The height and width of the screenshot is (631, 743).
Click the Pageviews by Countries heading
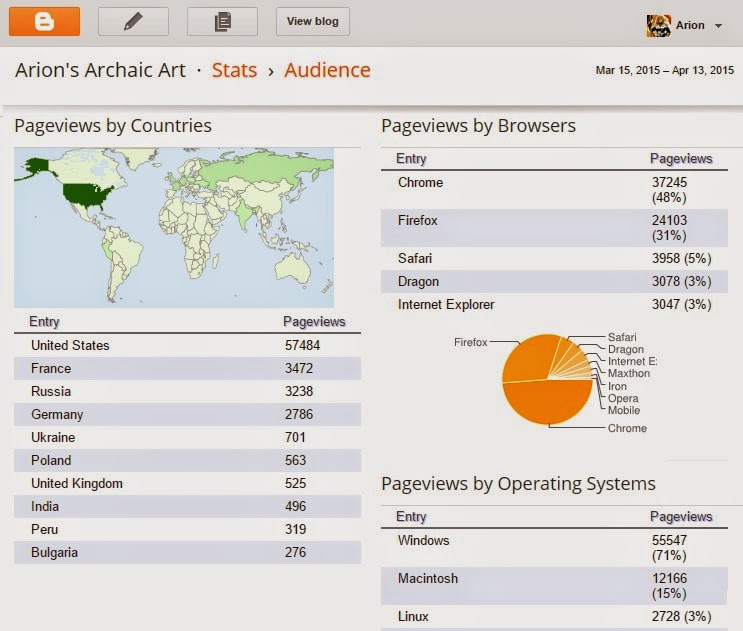[113, 126]
